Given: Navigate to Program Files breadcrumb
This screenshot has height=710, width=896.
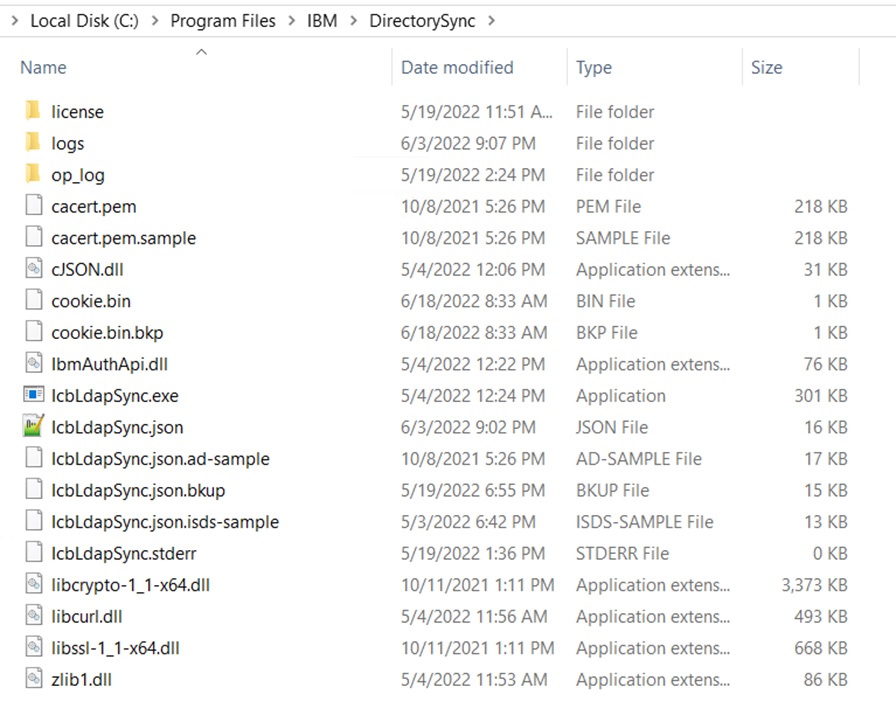Looking at the screenshot, I should pos(223,21).
